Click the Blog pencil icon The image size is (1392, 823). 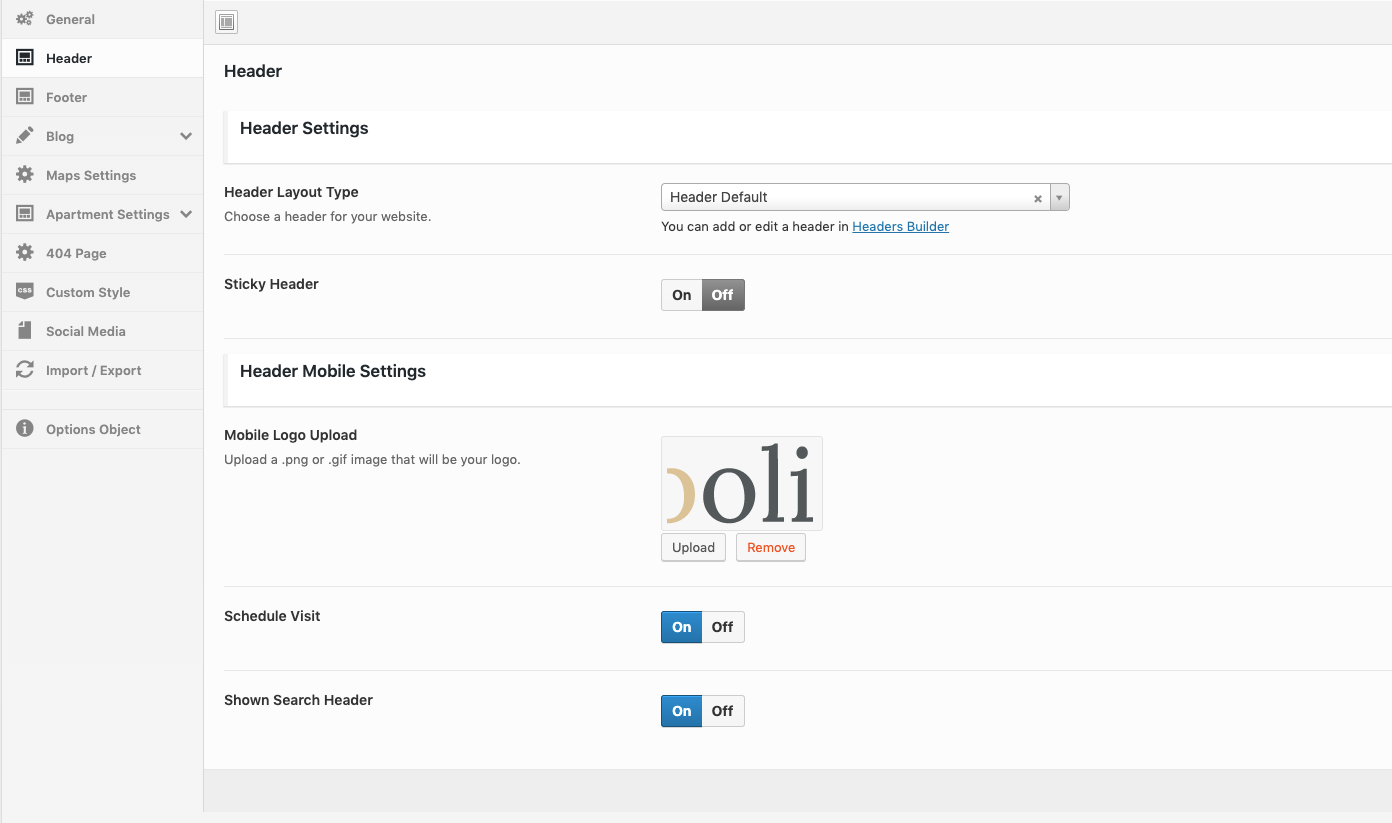[25, 136]
